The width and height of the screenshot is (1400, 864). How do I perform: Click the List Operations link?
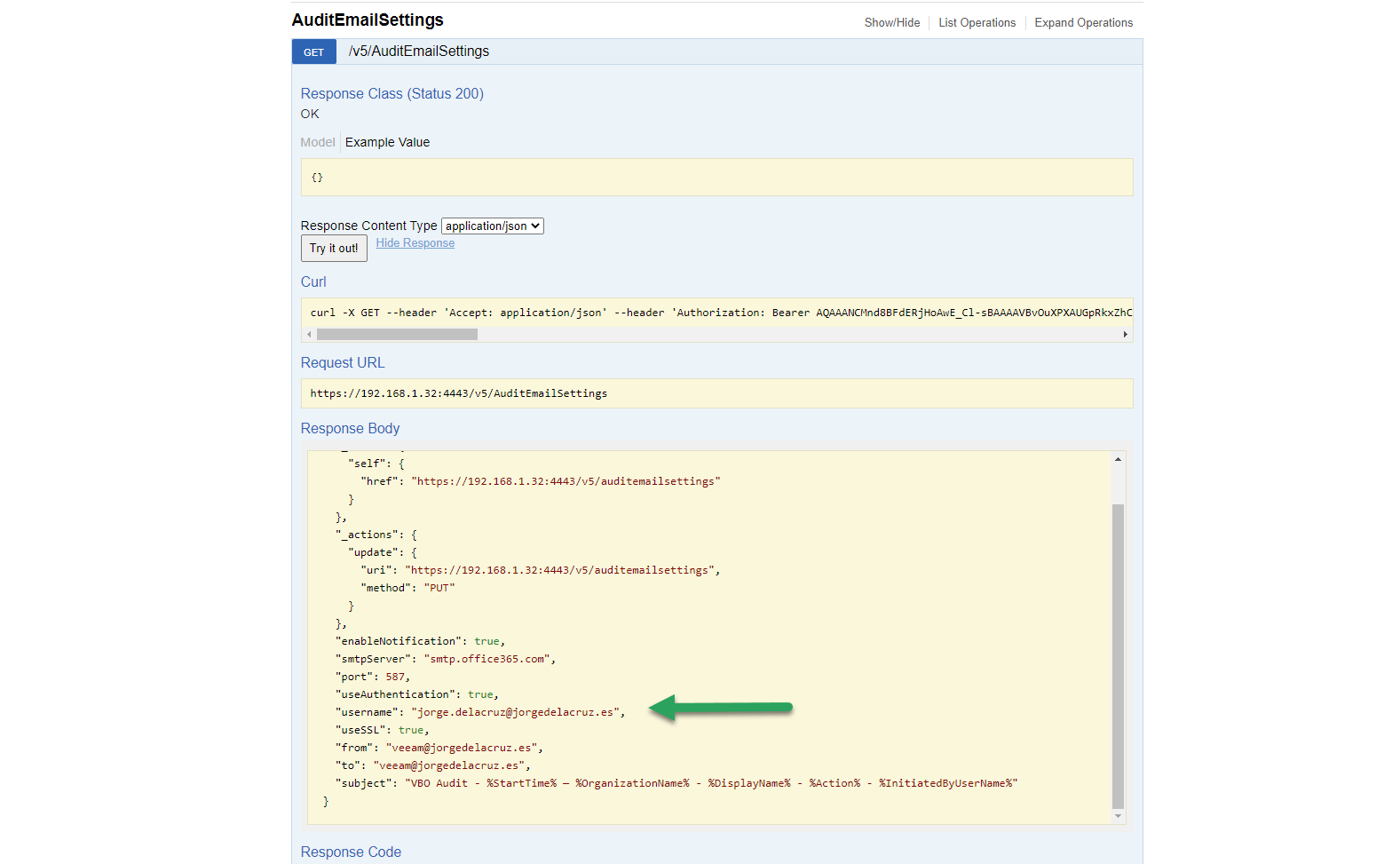(977, 23)
